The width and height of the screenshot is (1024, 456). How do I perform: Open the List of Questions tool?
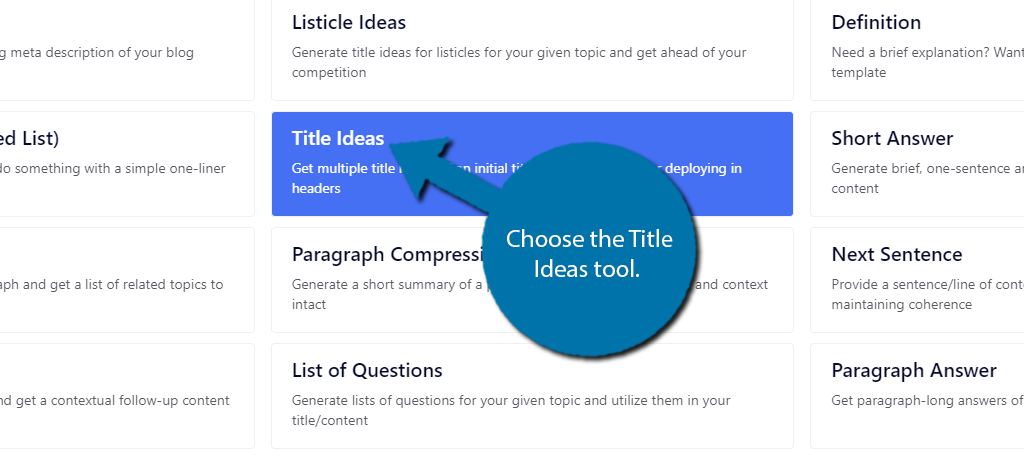pyautogui.click(x=532, y=396)
